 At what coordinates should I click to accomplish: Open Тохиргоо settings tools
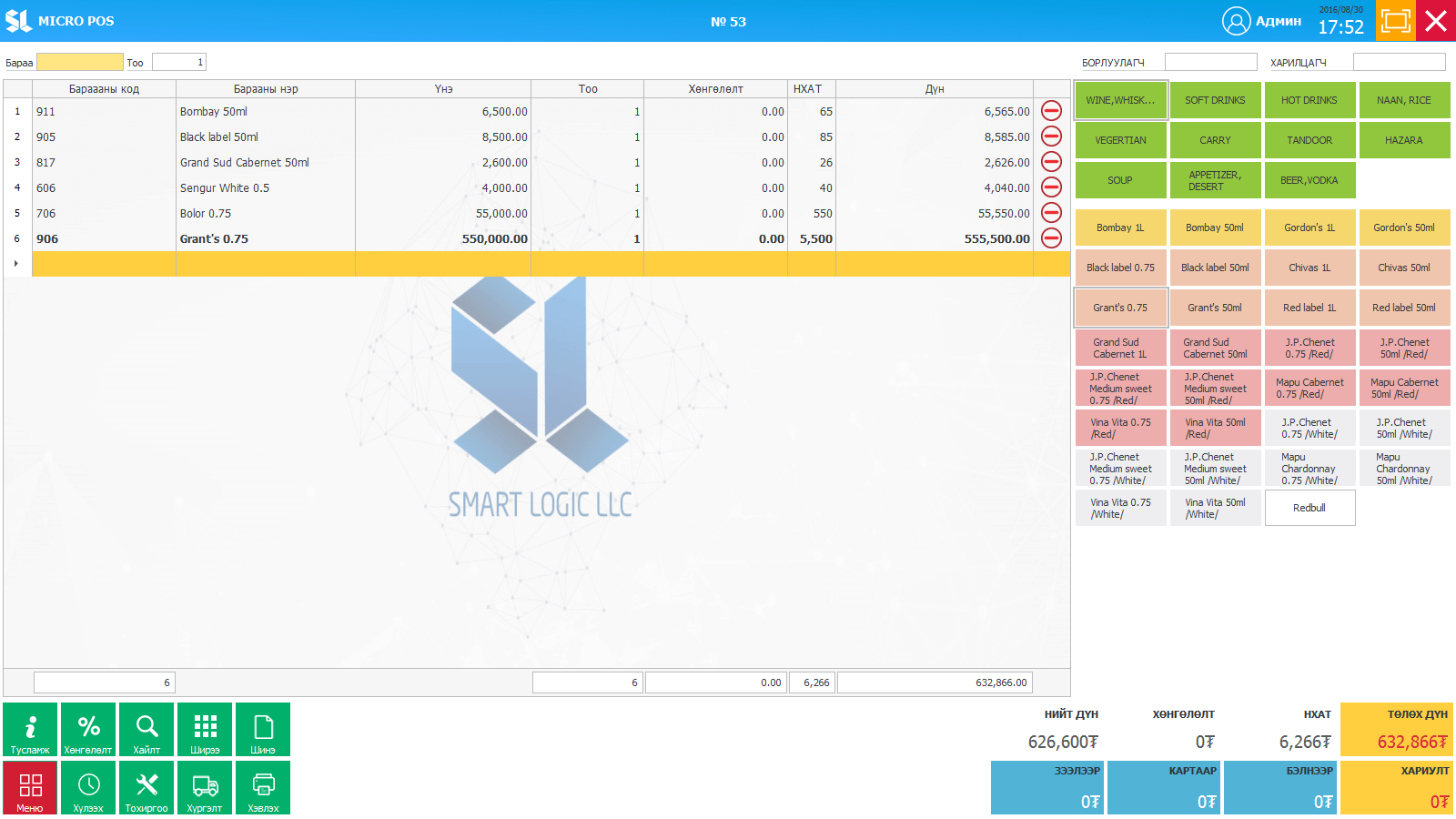(147, 787)
